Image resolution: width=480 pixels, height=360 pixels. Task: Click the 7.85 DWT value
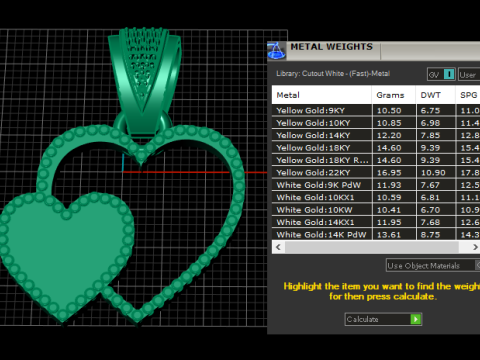430,135
